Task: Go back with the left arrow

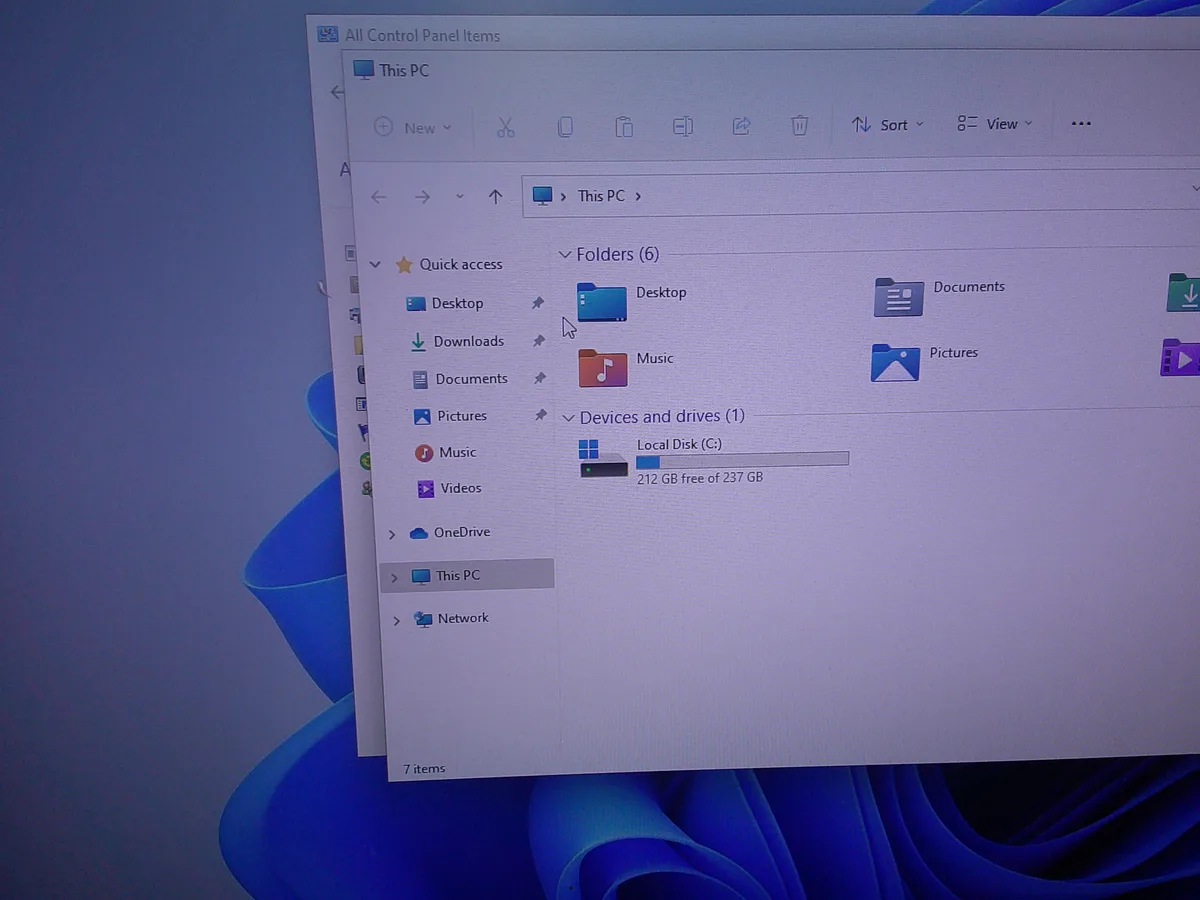Action: 378,197
